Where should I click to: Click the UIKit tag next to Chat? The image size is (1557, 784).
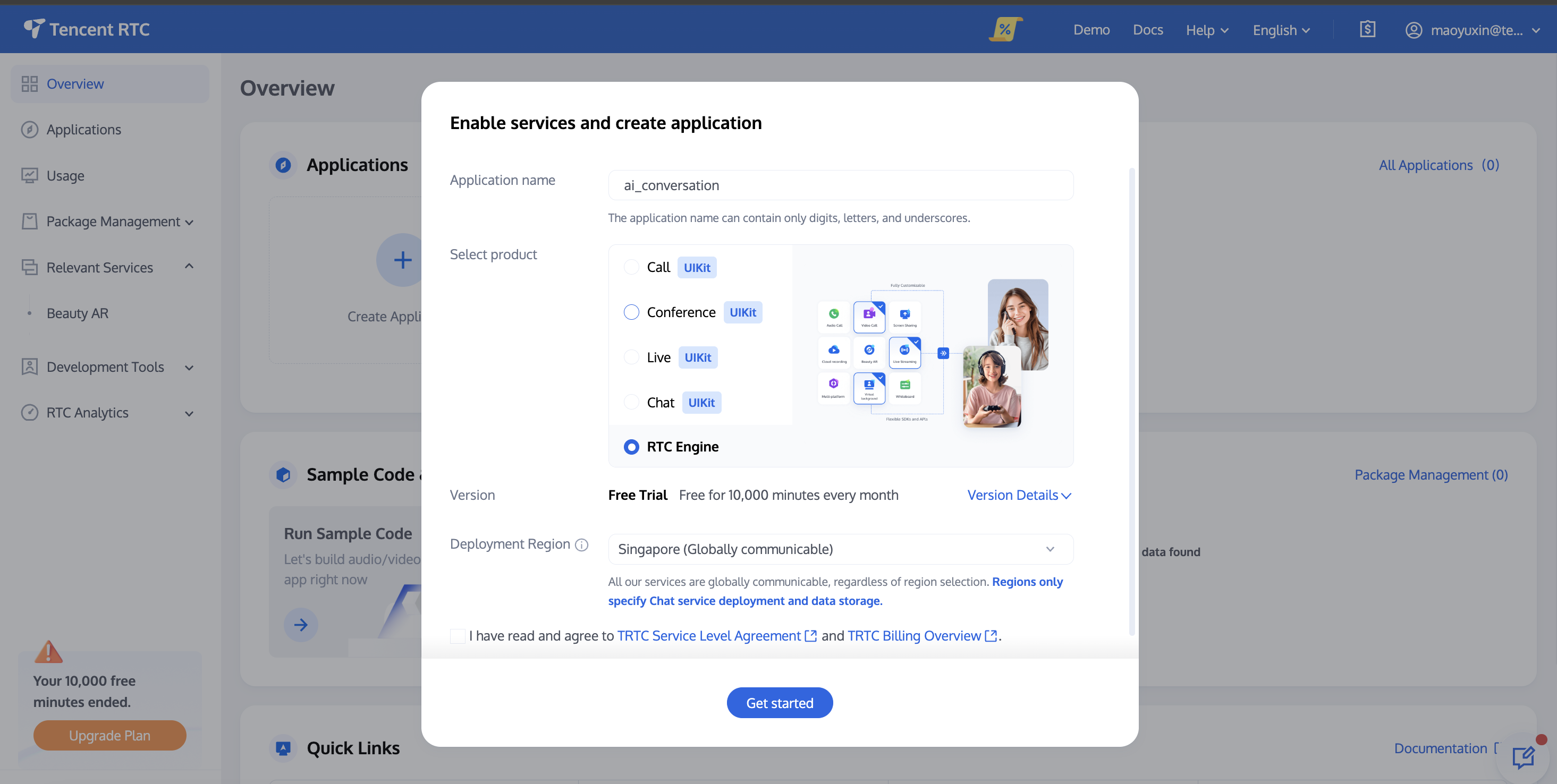coord(701,402)
